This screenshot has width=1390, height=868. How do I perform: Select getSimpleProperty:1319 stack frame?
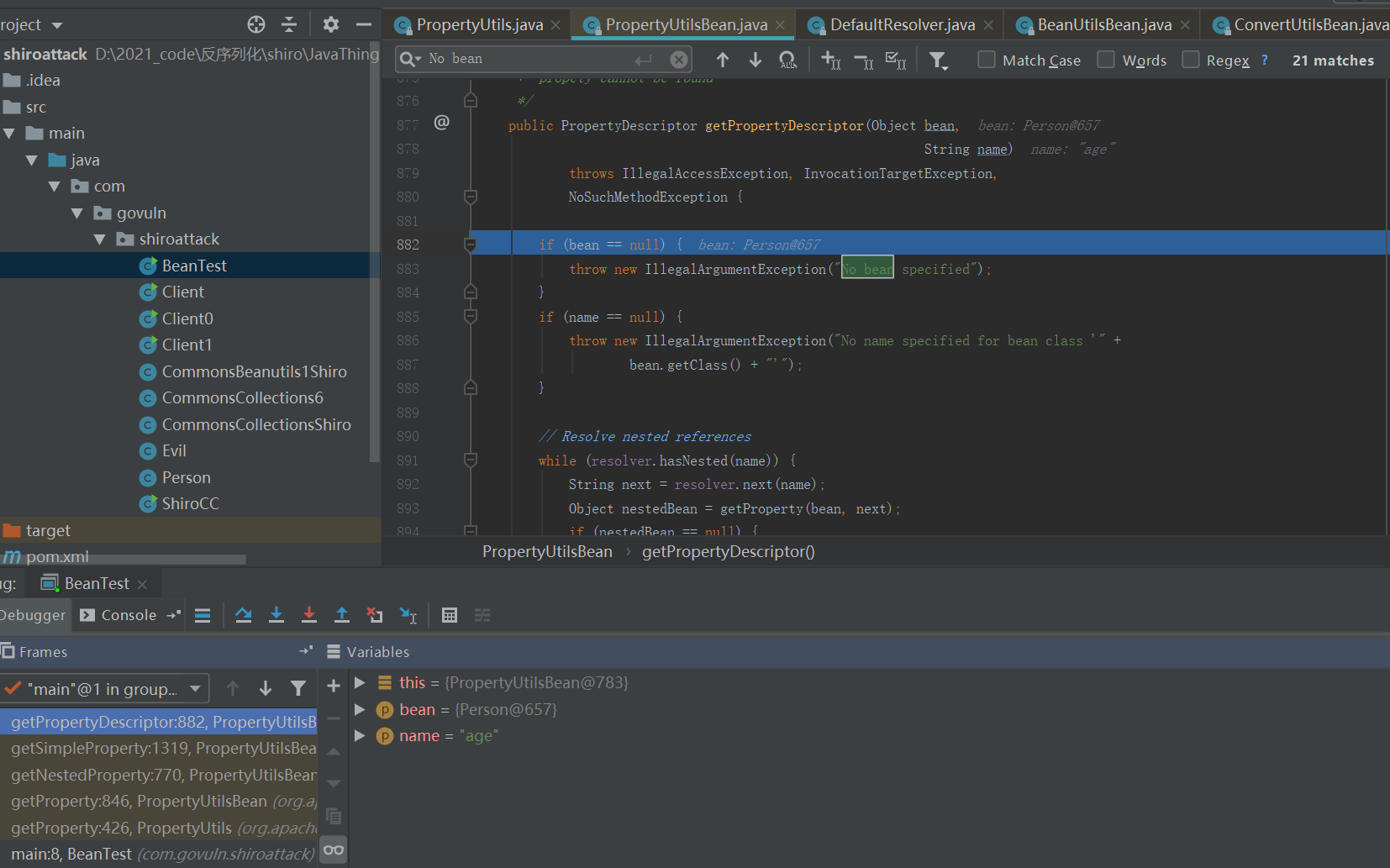(163, 748)
